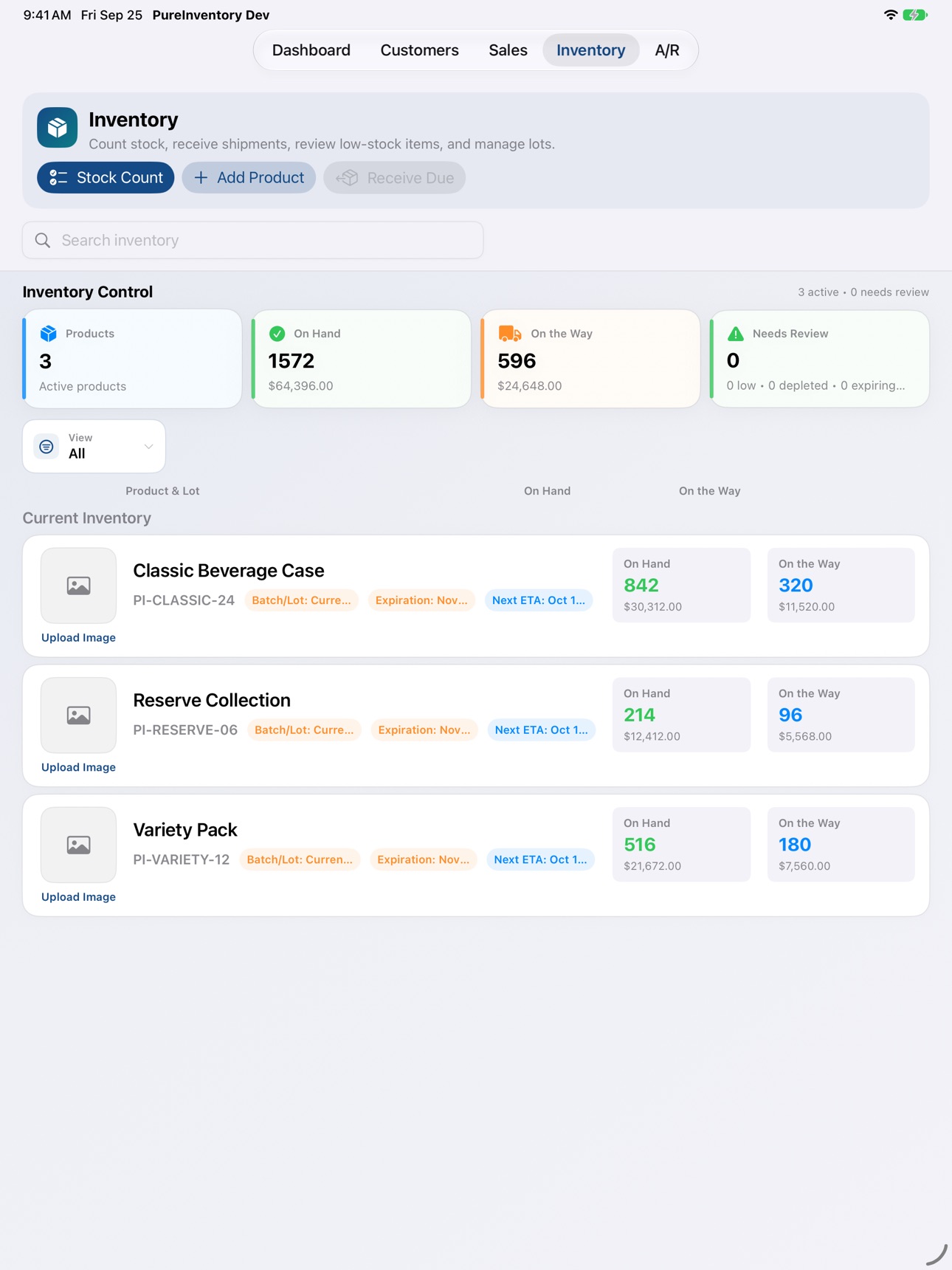
Task: Click the Wi-Fi icon in the status bar
Action: click(891, 15)
